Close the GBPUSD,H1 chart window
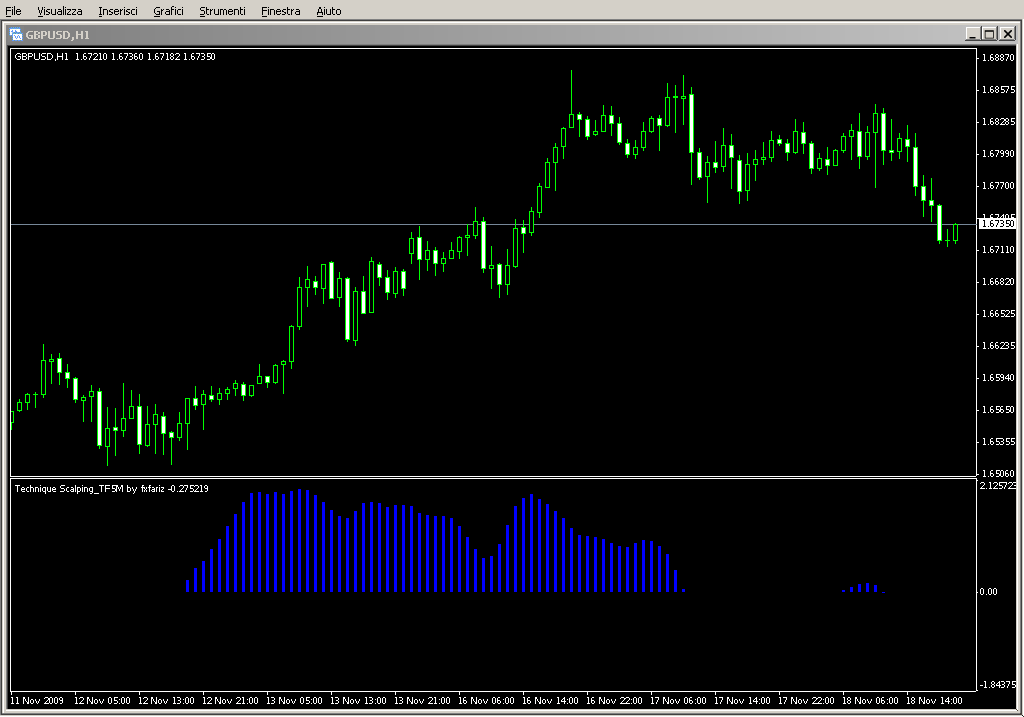The height and width of the screenshot is (717, 1024). (1008, 34)
